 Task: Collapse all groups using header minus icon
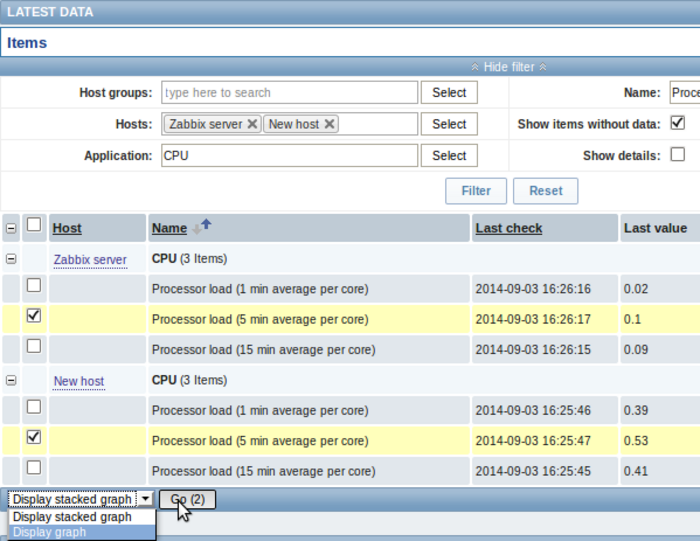tap(11, 228)
